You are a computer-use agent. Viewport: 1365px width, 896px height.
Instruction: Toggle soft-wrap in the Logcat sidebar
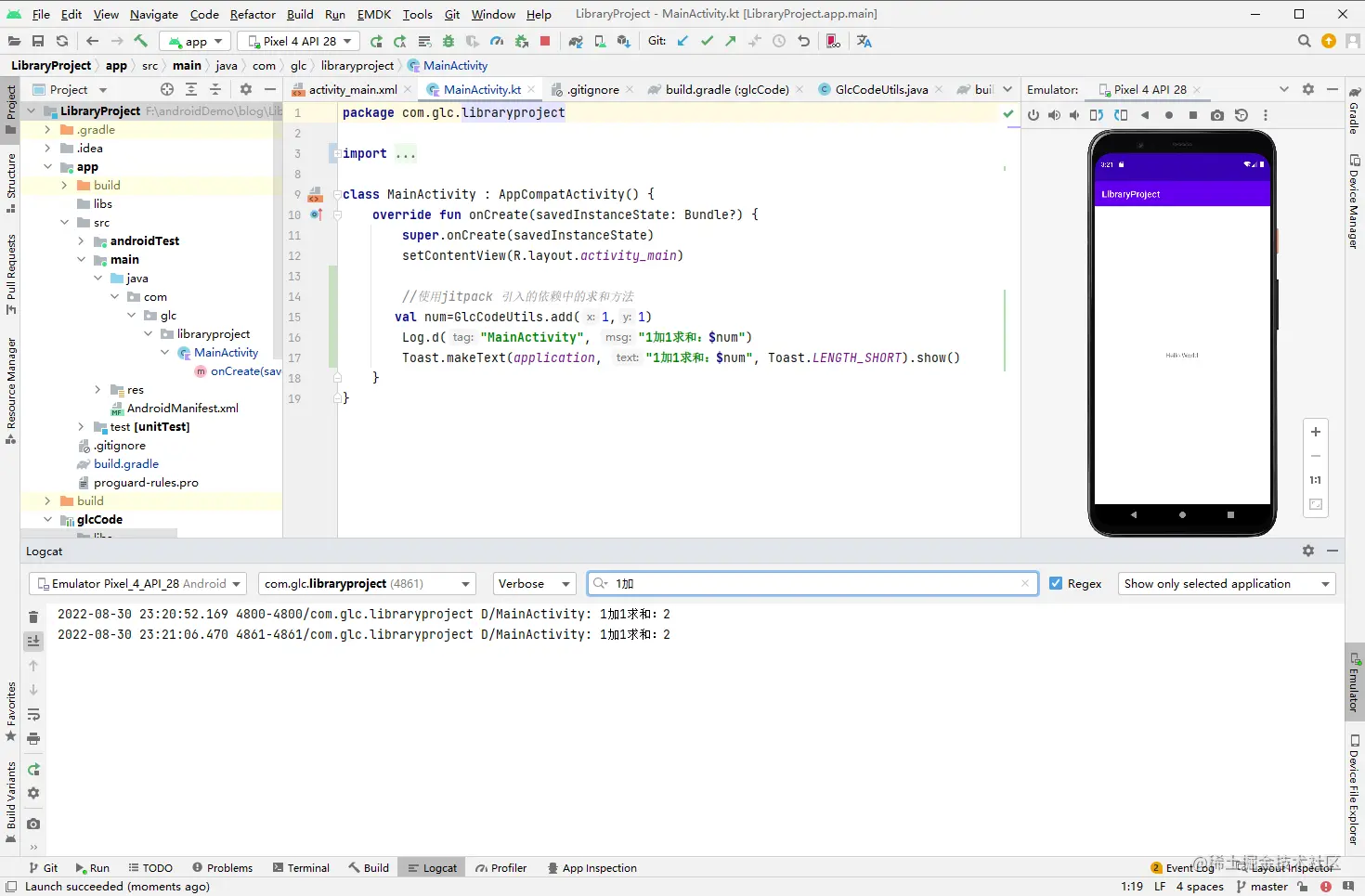[33, 714]
